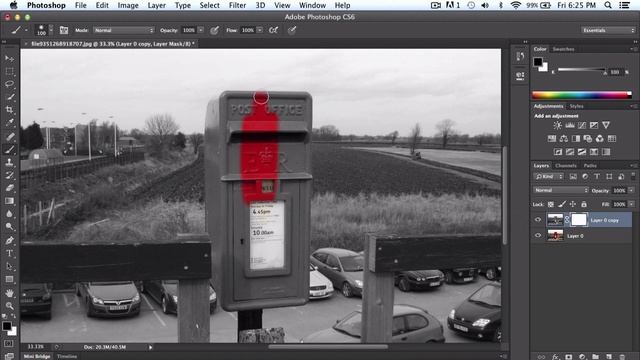
Task: Open the brush Mode dropdown
Action: (x=124, y=30)
